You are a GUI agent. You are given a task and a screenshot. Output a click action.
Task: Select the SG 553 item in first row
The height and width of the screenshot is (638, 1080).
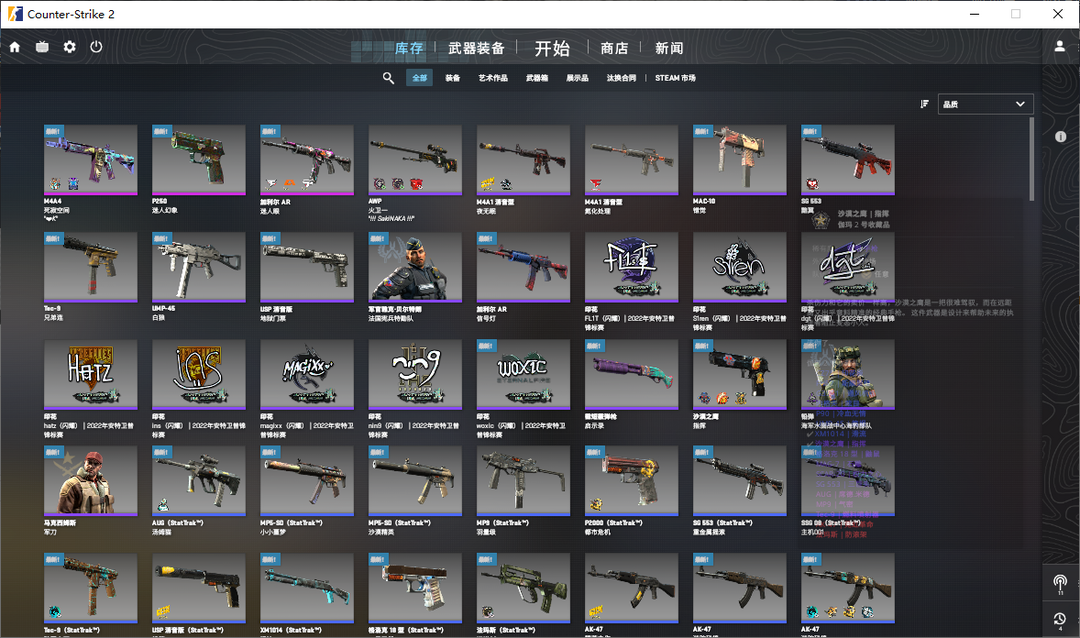tap(847, 160)
